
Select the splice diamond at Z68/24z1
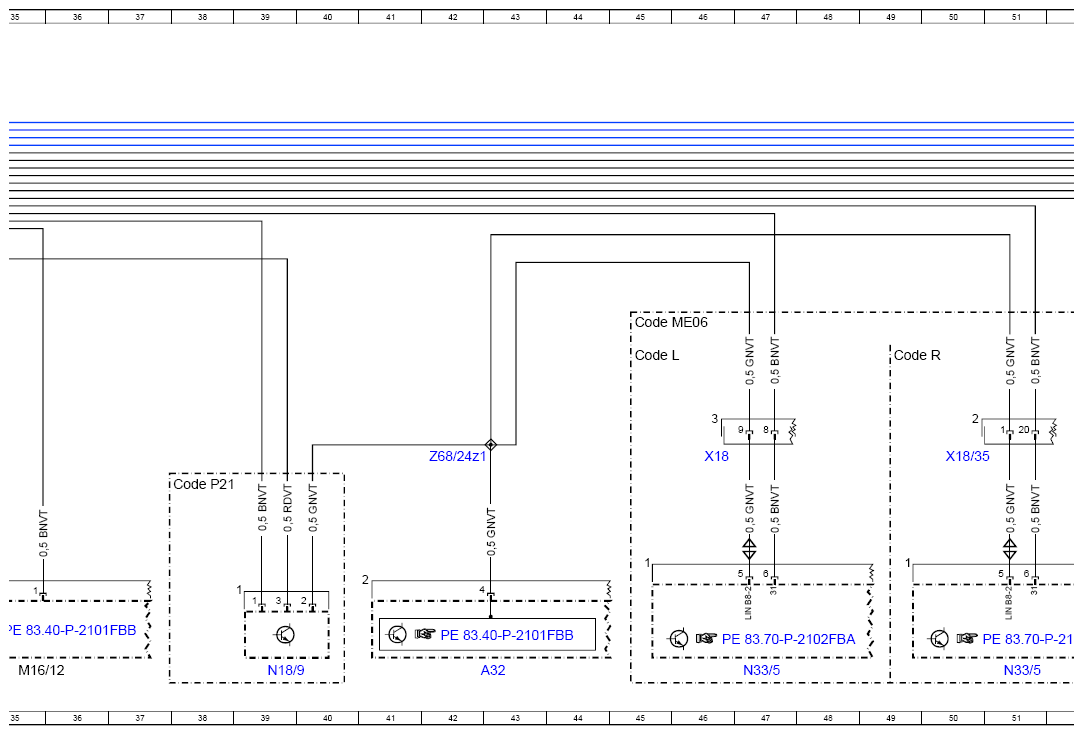pos(491,445)
